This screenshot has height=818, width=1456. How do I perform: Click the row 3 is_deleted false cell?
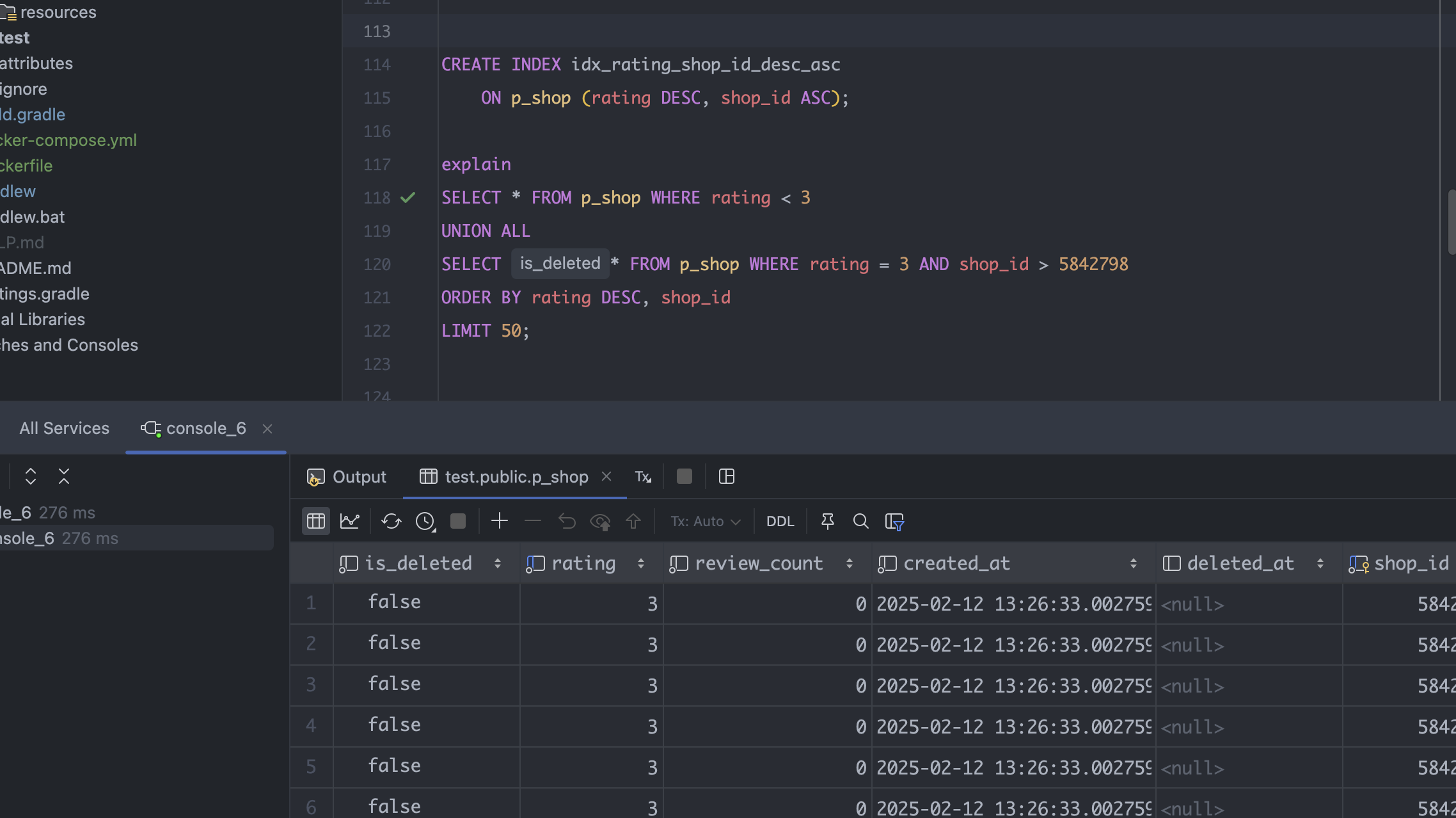point(427,685)
